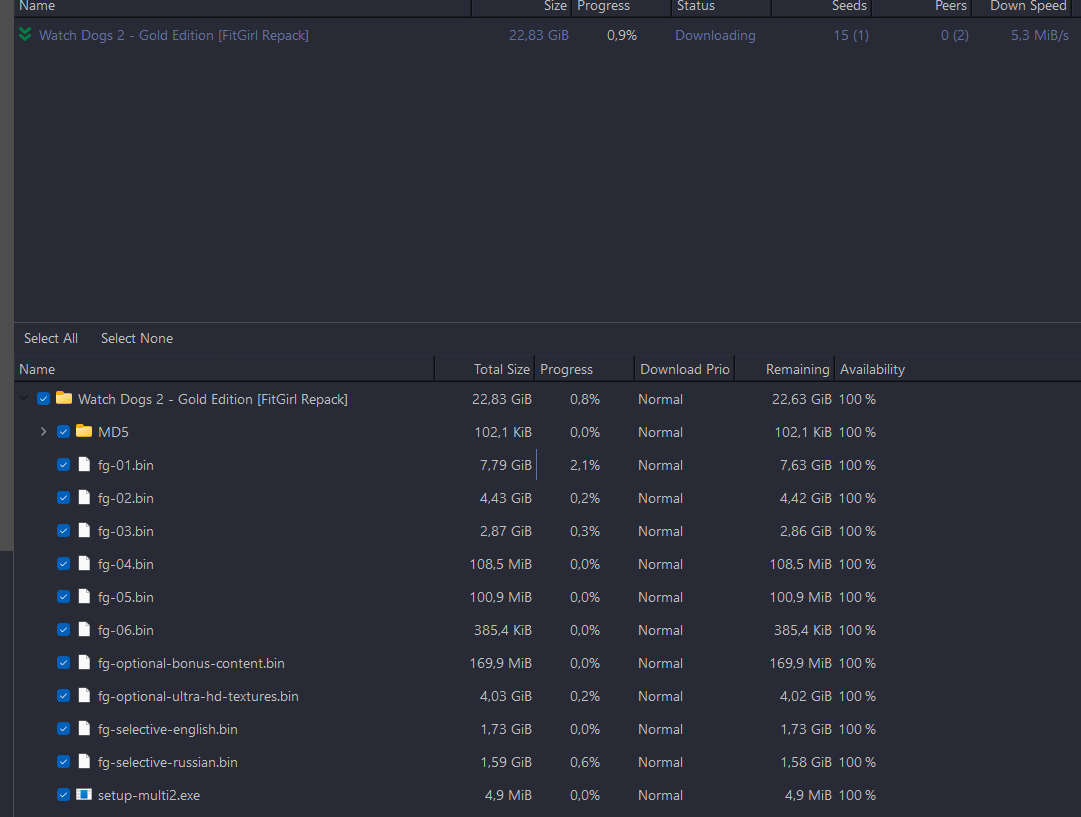
Task: Click the 15 (1) seeds value
Action: [x=851, y=35]
